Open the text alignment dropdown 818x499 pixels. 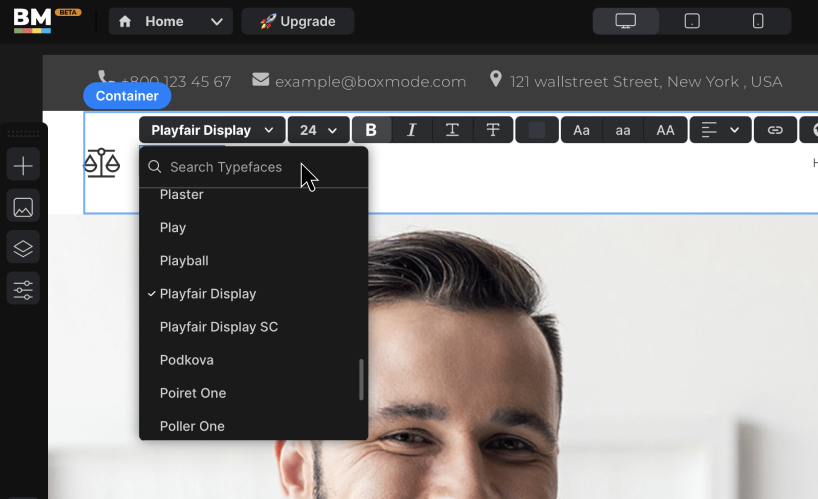point(720,130)
